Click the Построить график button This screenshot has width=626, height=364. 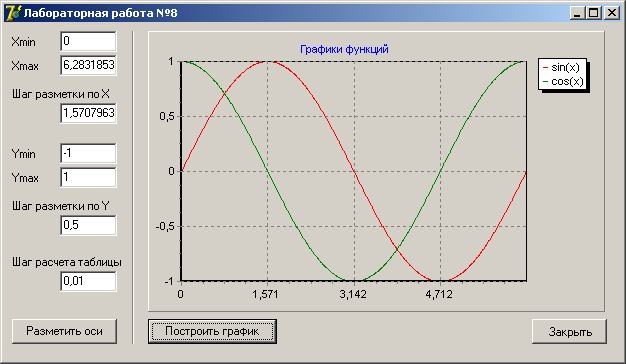(x=212, y=331)
